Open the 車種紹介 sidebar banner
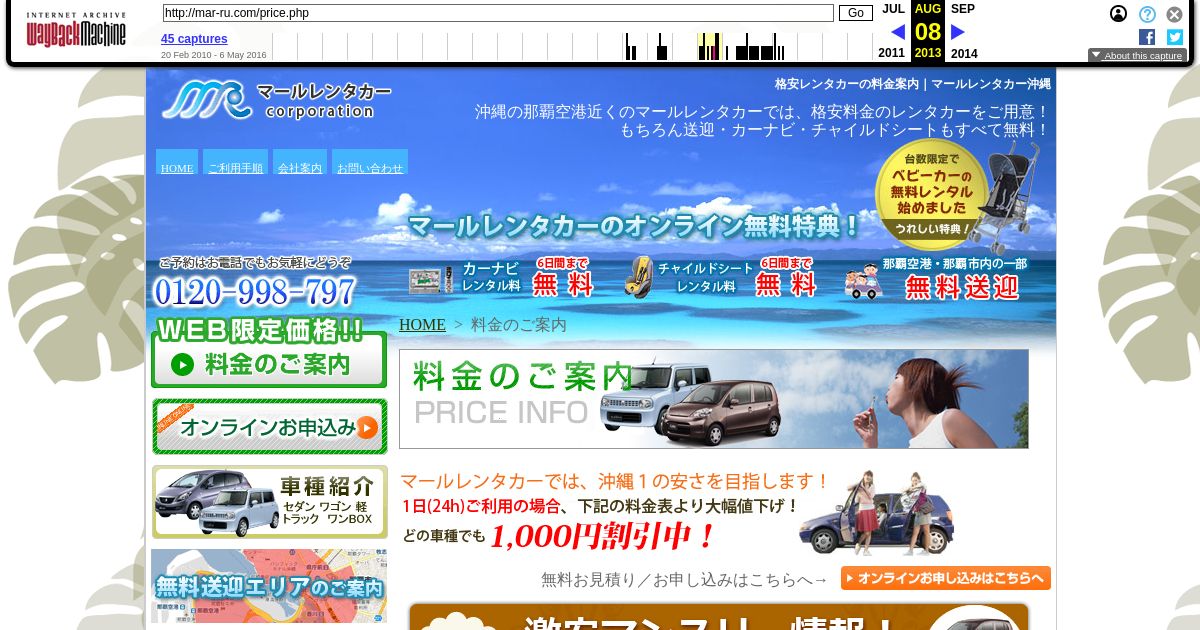This screenshot has height=630, width=1200. [x=269, y=502]
